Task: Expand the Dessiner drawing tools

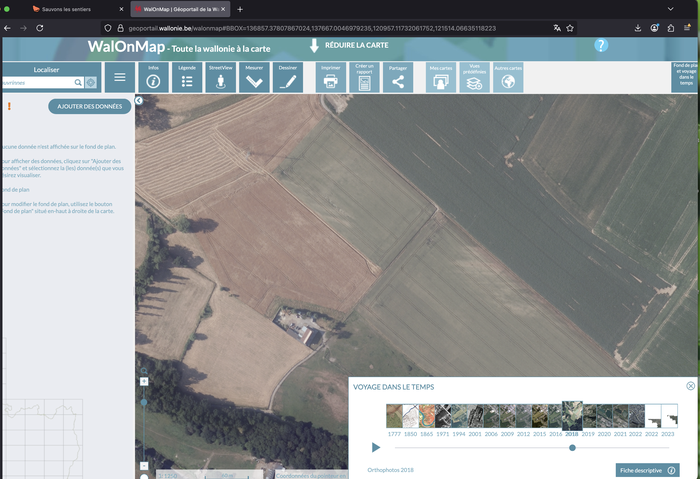Action: tap(288, 77)
